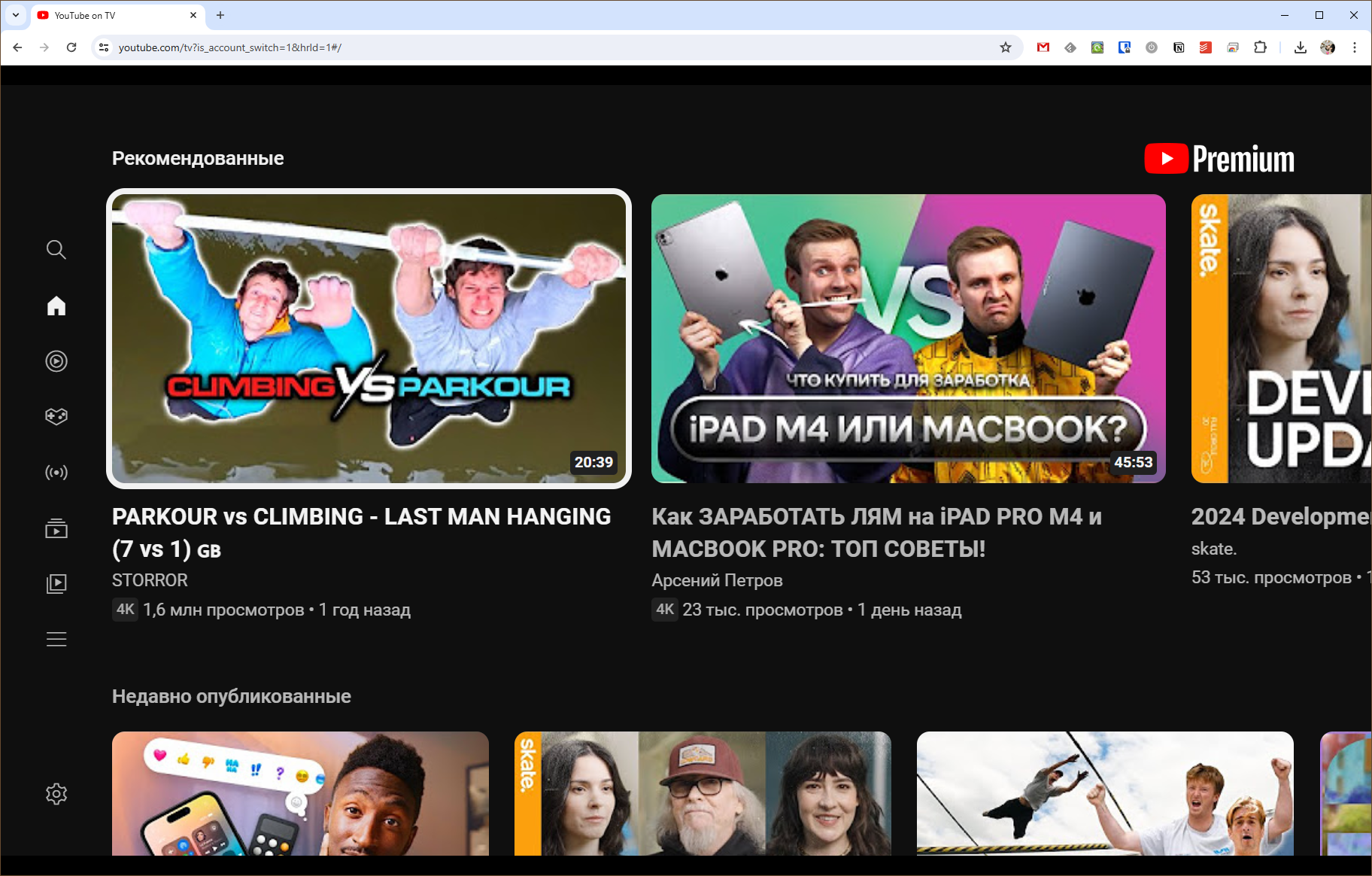Open the skate. thumbnail with three faces
The width and height of the screenshot is (1372, 876).
coord(703,793)
